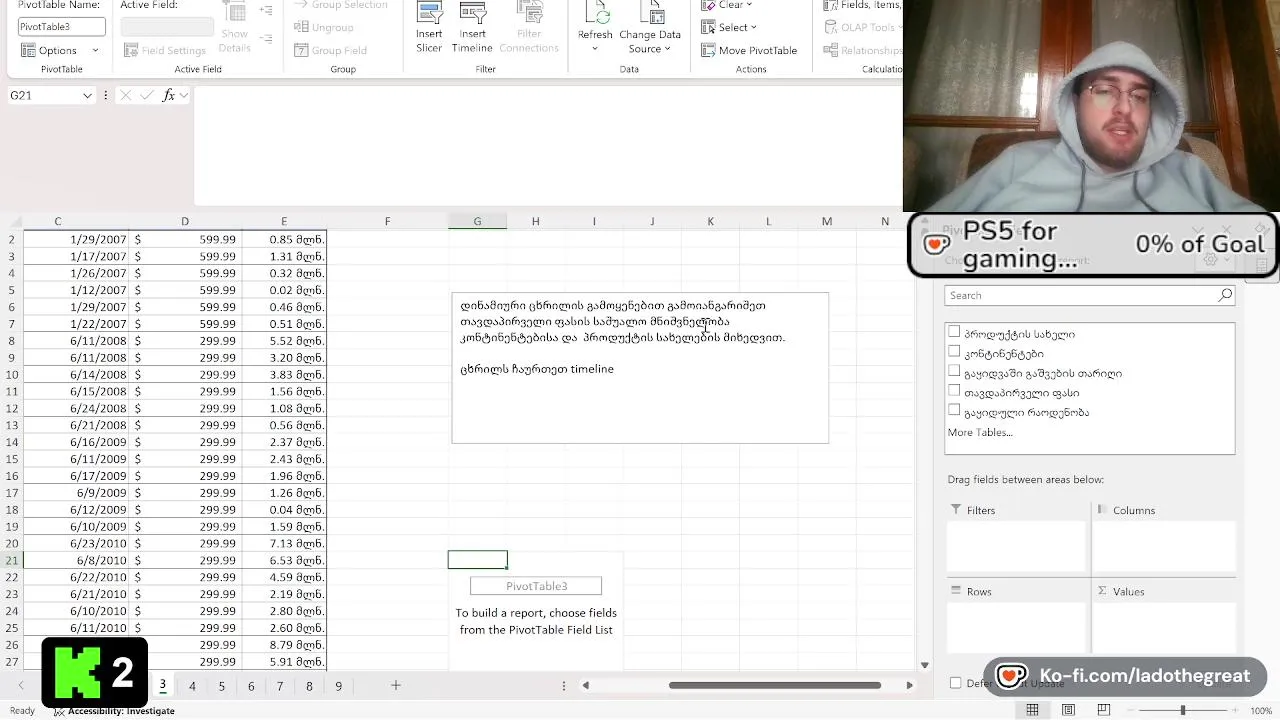Screen dimensions: 1280x720
Task: Click the Rows drop area
Action: [x=1017, y=627]
